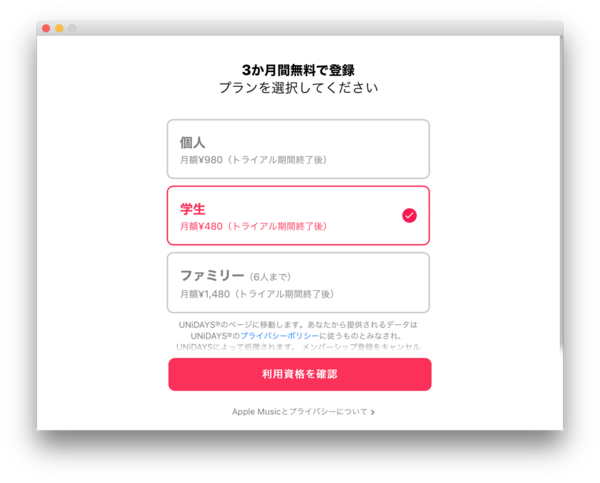Click the プランを選択してください subtitle

pos(298,88)
